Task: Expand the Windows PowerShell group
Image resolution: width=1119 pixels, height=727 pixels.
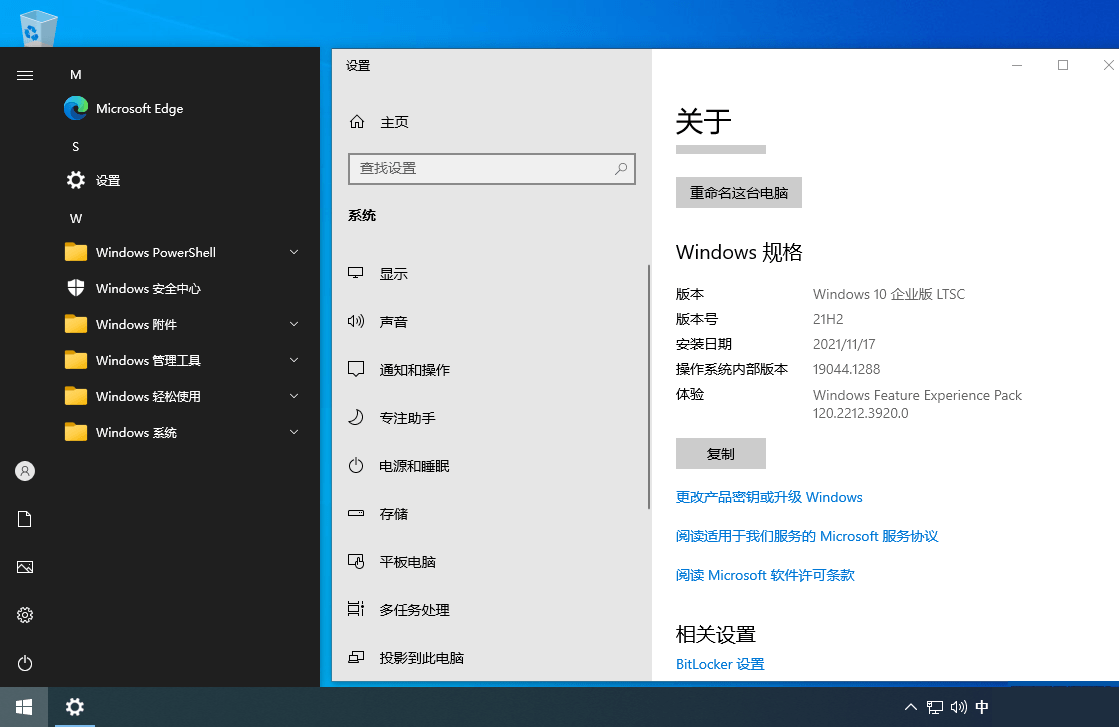Action: point(156,252)
